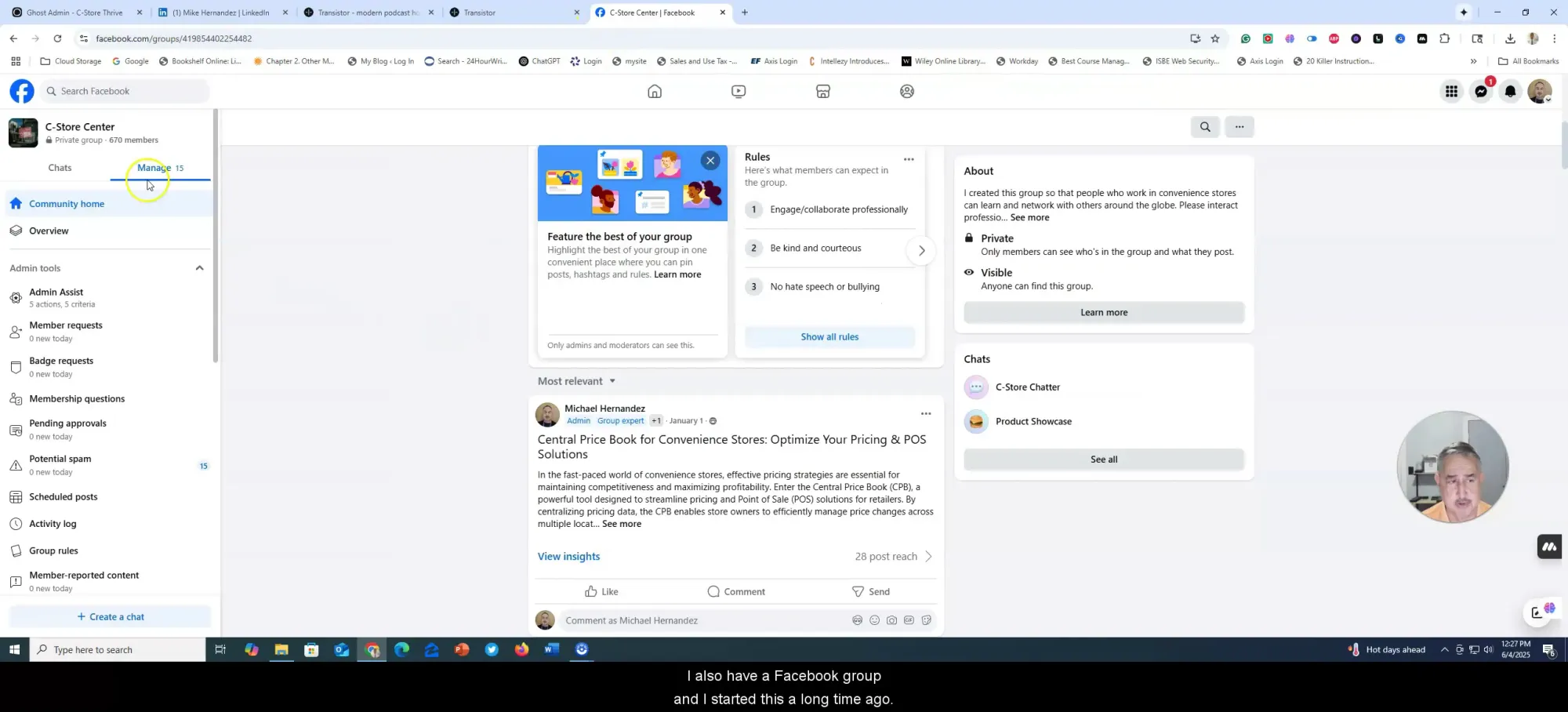This screenshot has width=1568, height=712.
Task: Open post options for Michael Hernandez post
Action: pos(926,414)
